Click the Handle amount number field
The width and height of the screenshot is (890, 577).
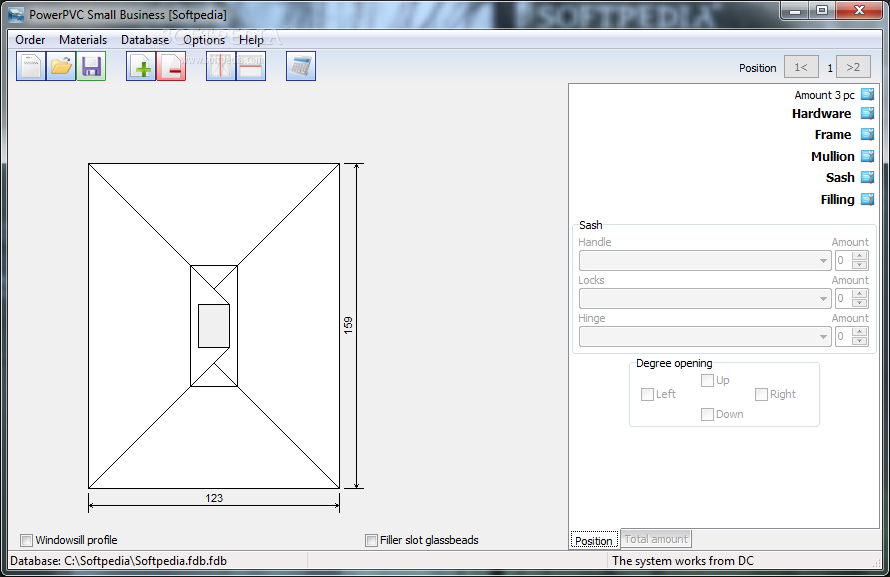843,260
